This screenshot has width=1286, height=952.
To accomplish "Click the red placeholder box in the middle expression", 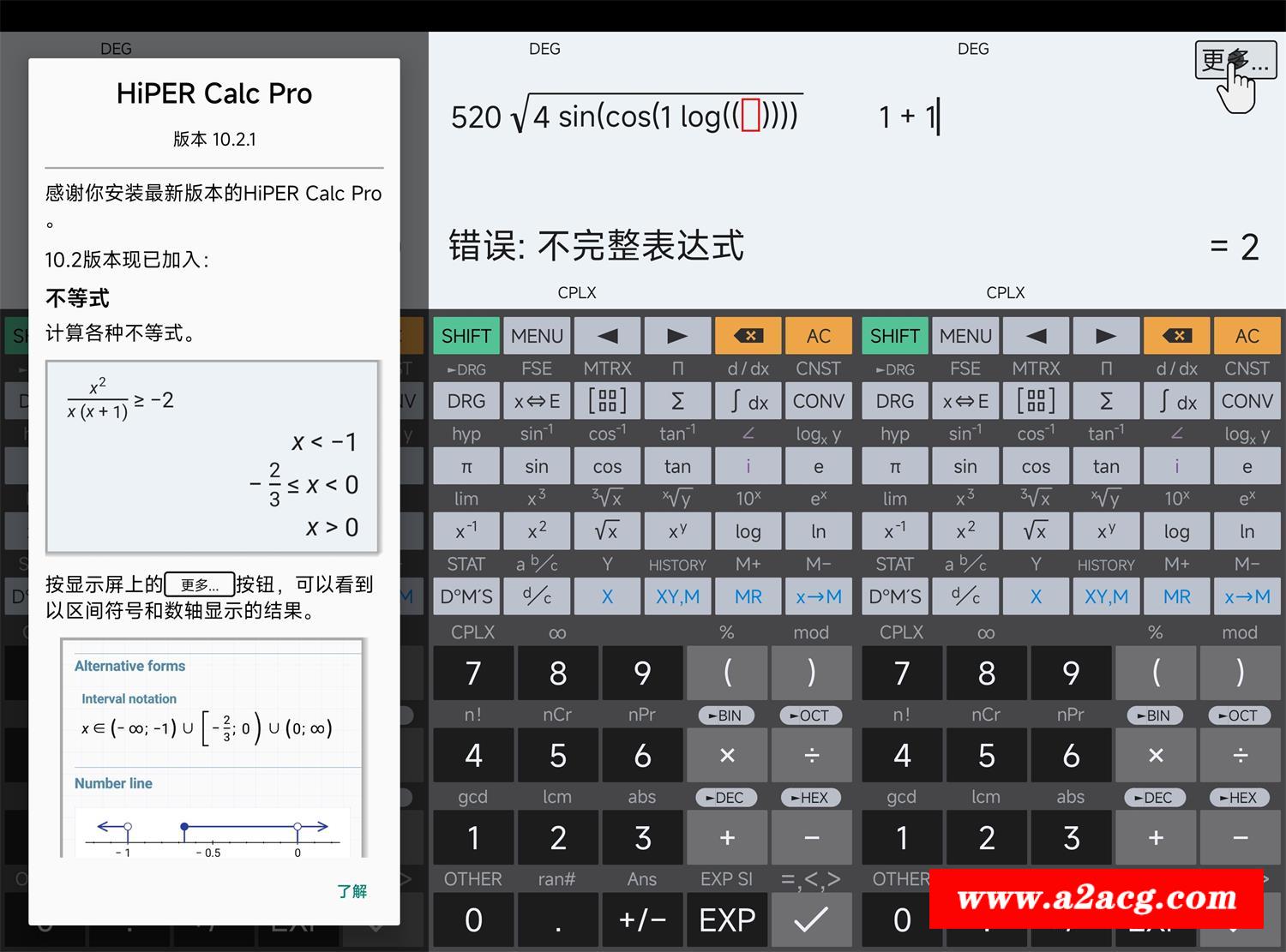I will coord(750,116).
